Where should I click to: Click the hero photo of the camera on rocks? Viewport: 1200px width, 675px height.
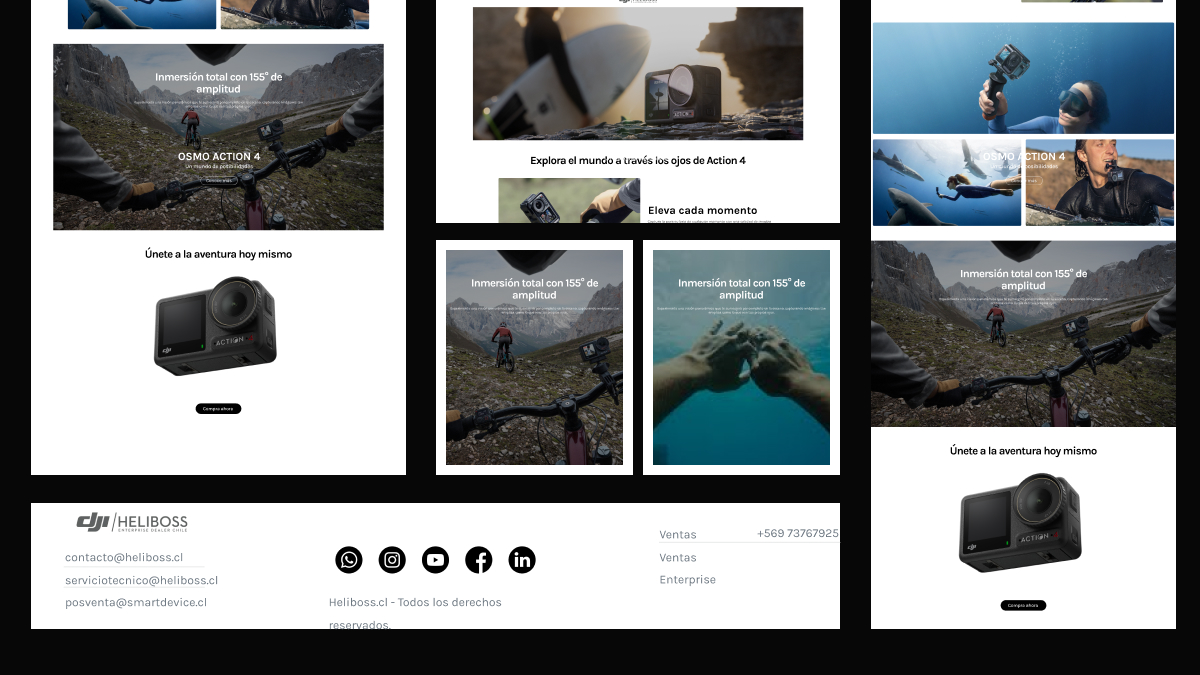tap(638, 73)
